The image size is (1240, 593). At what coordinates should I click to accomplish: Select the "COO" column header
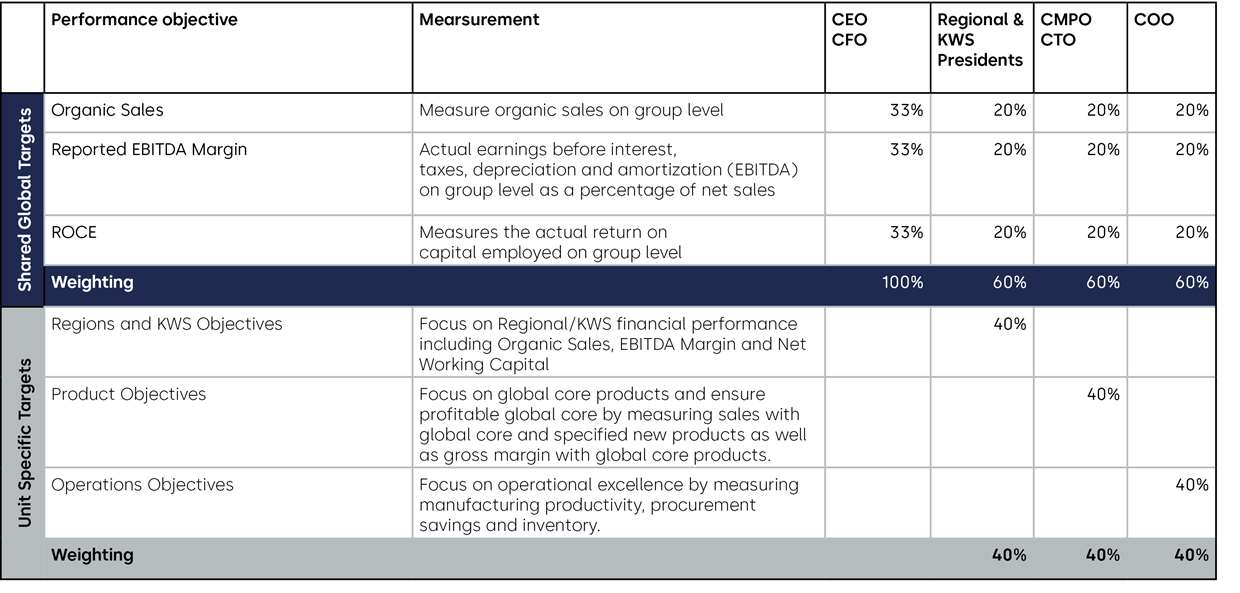click(1154, 20)
